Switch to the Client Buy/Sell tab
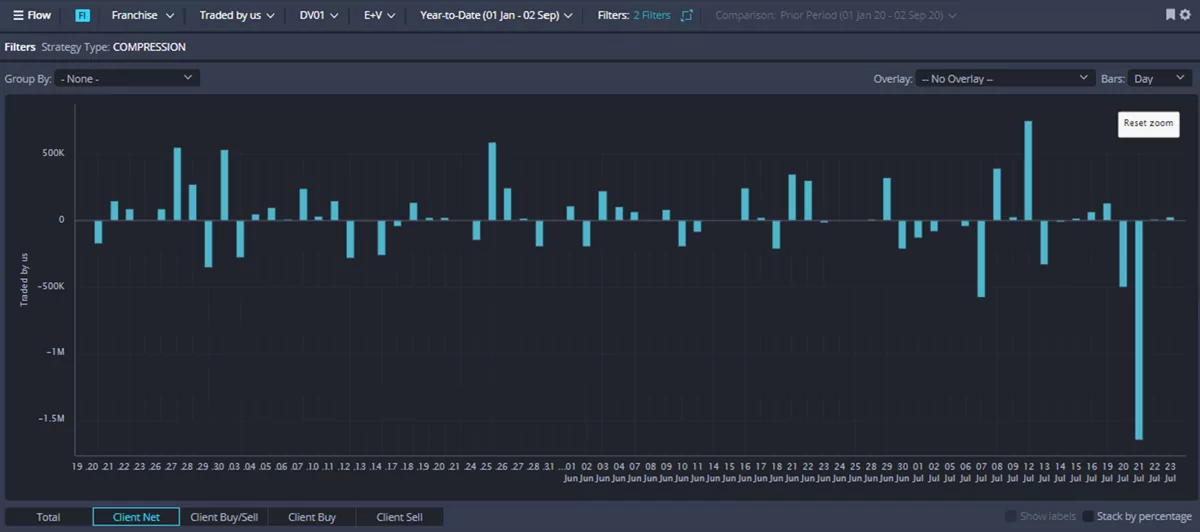 click(224, 517)
